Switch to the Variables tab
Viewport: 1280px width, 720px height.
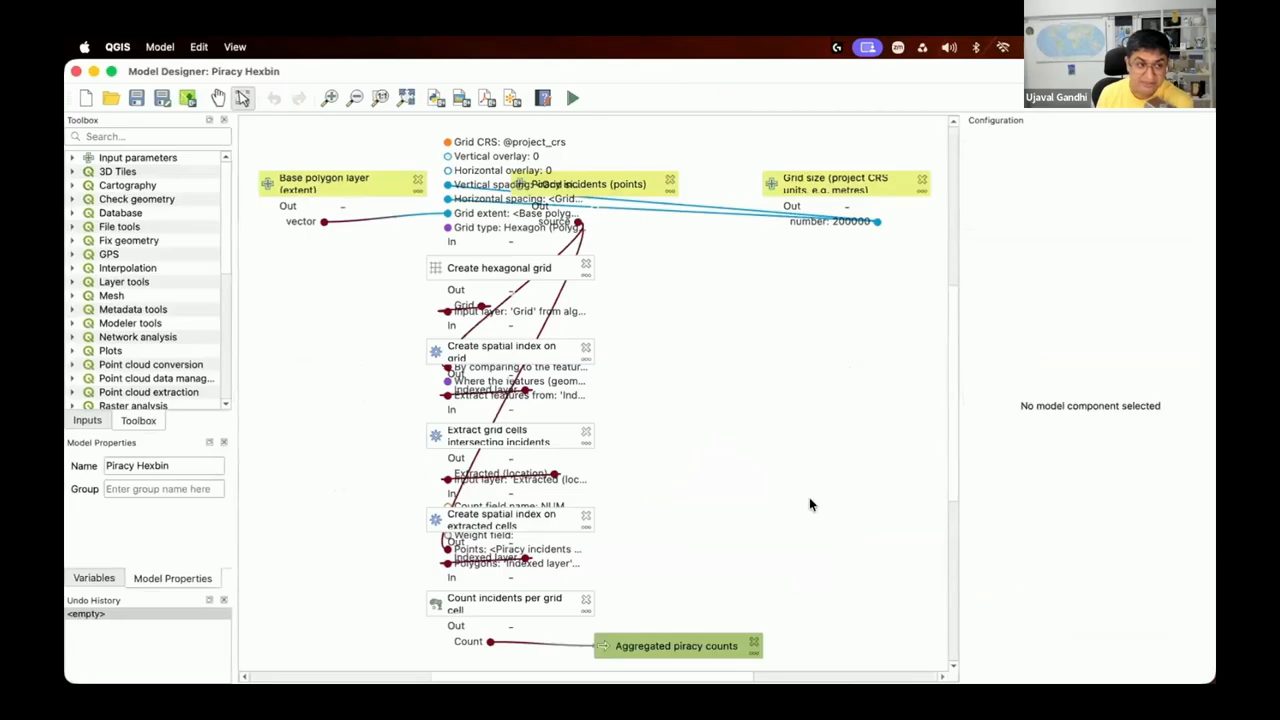pyautogui.click(x=94, y=578)
